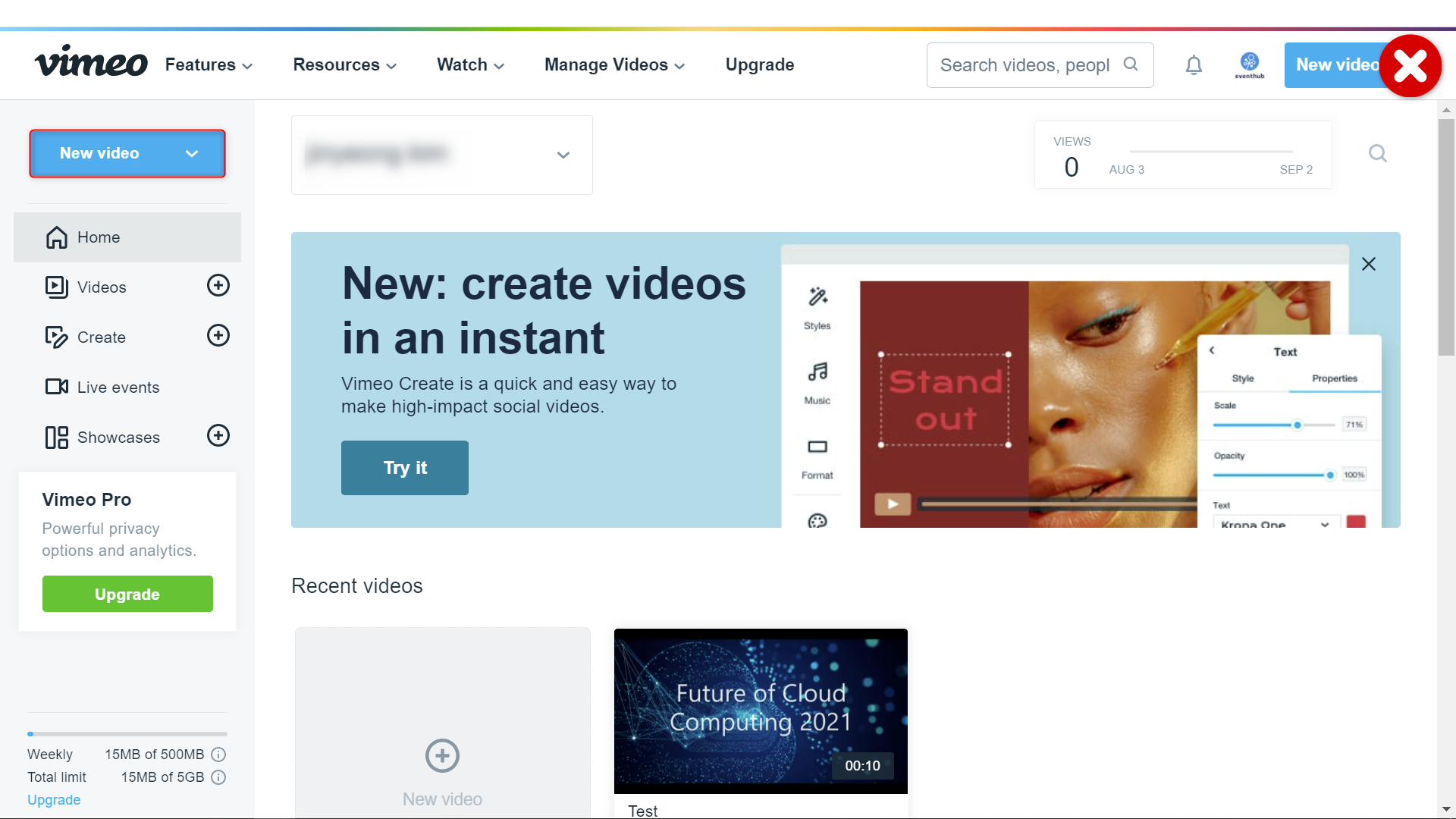Screen dimensions: 1456x819
Task: Click the New video button in header
Action: pyautogui.click(x=1336, y=65)
